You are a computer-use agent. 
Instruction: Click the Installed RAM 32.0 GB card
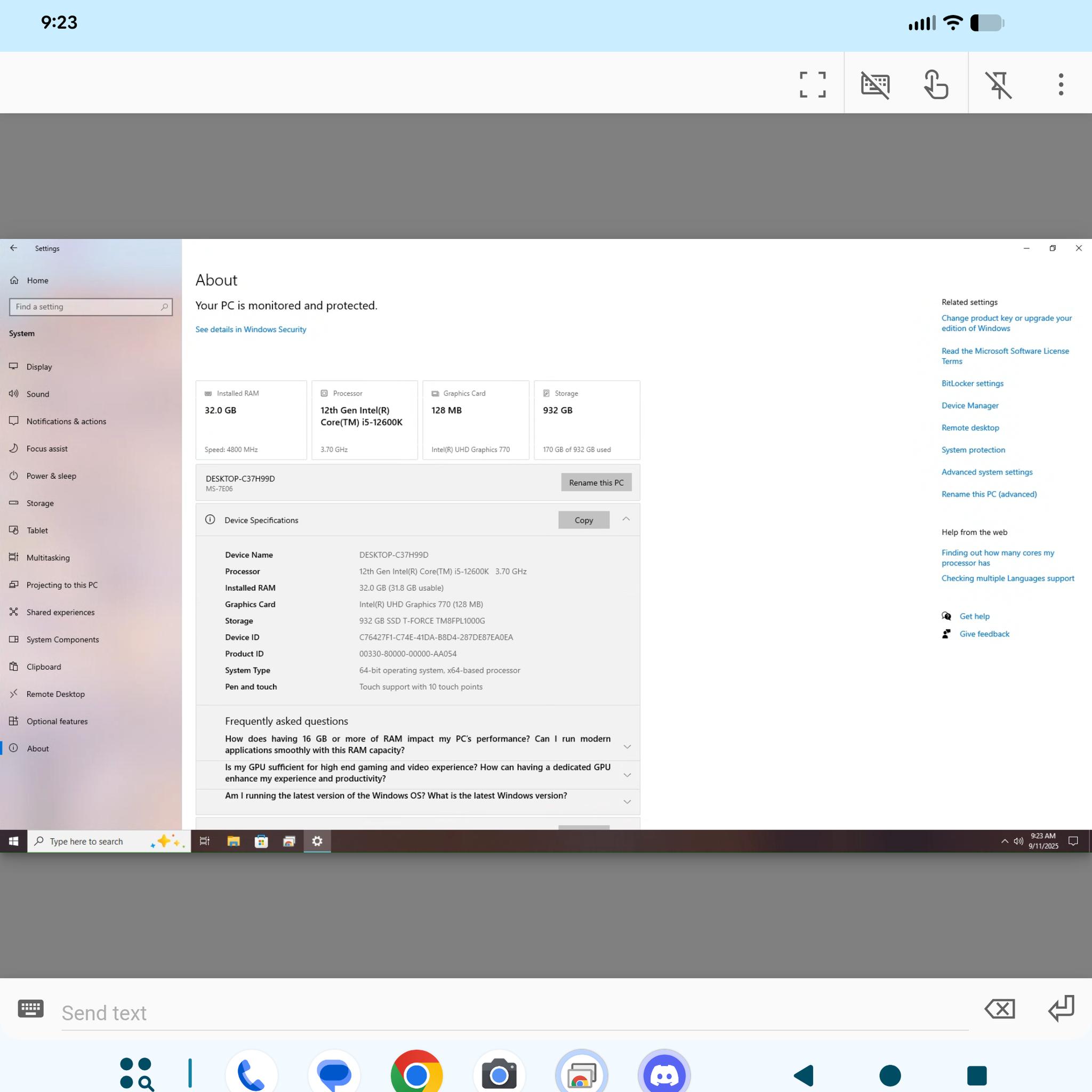pyautogui.click(x=251, y=420)
